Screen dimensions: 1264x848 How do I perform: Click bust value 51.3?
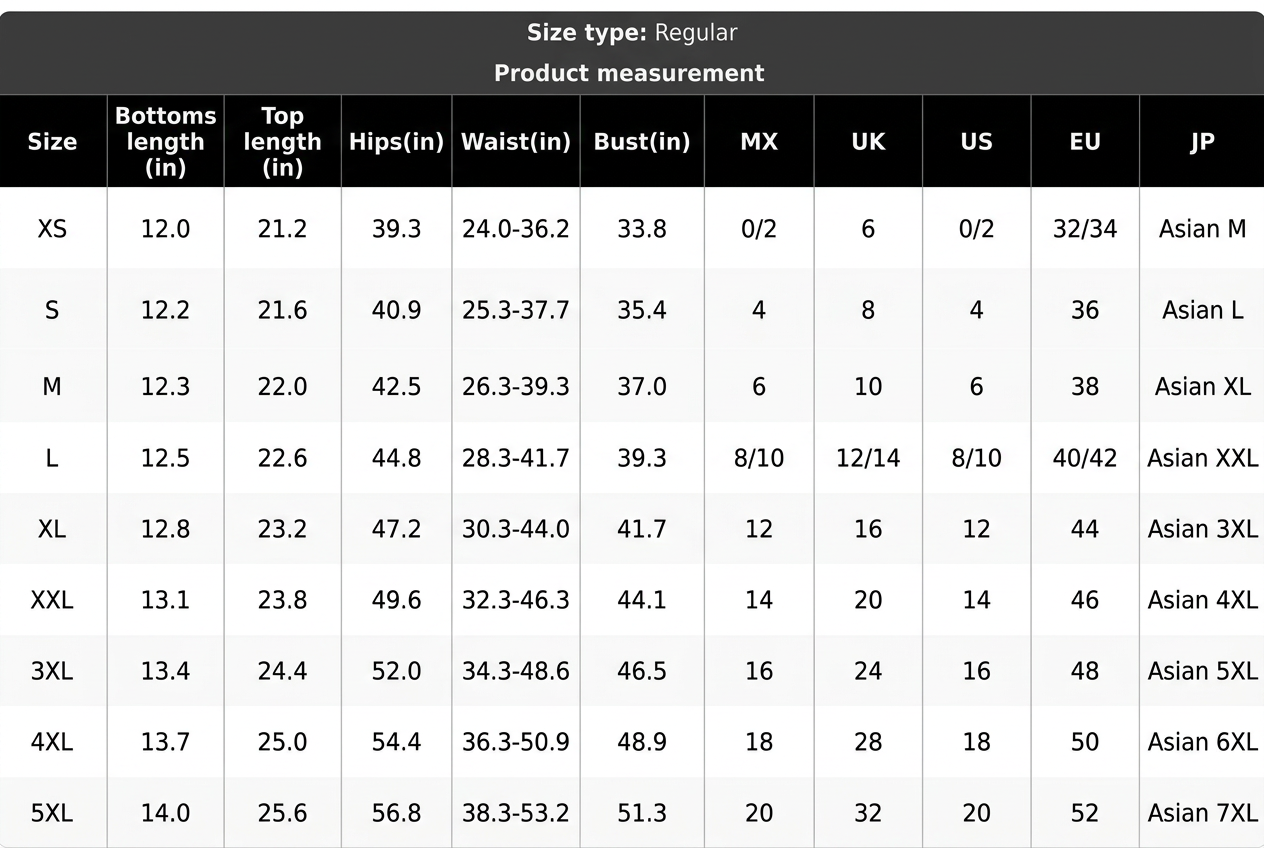[x=642, y=813]
